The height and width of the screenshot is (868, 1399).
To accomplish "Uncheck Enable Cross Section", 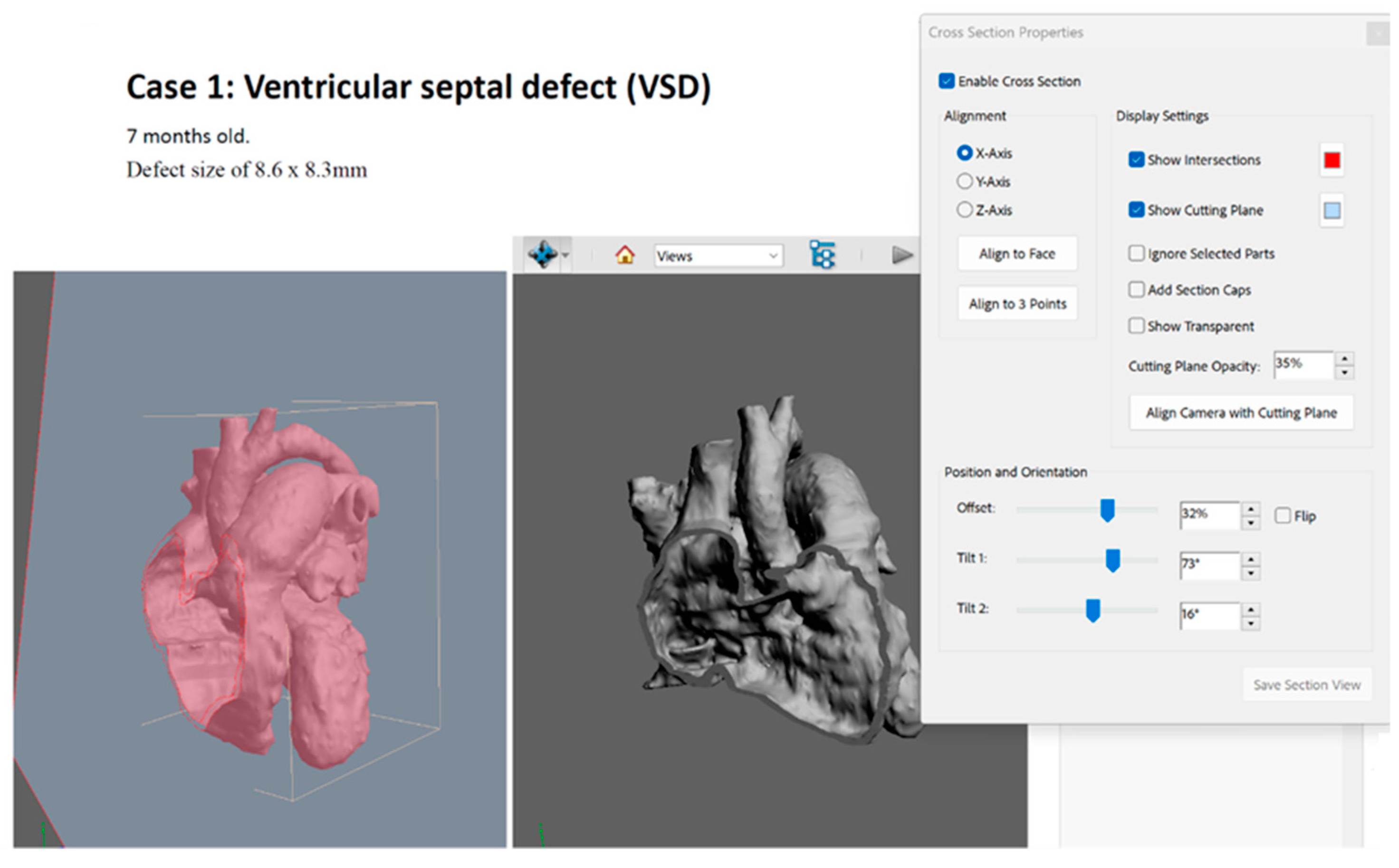I will click(946, 81).
